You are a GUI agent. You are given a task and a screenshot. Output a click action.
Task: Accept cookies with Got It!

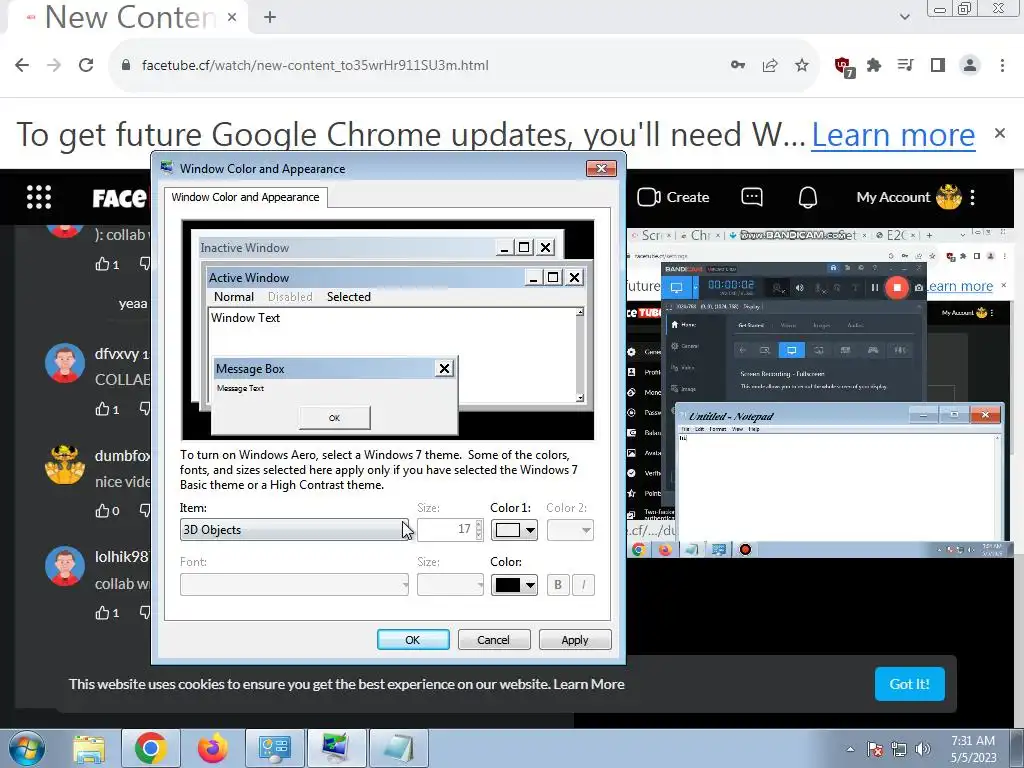[909, 684]
